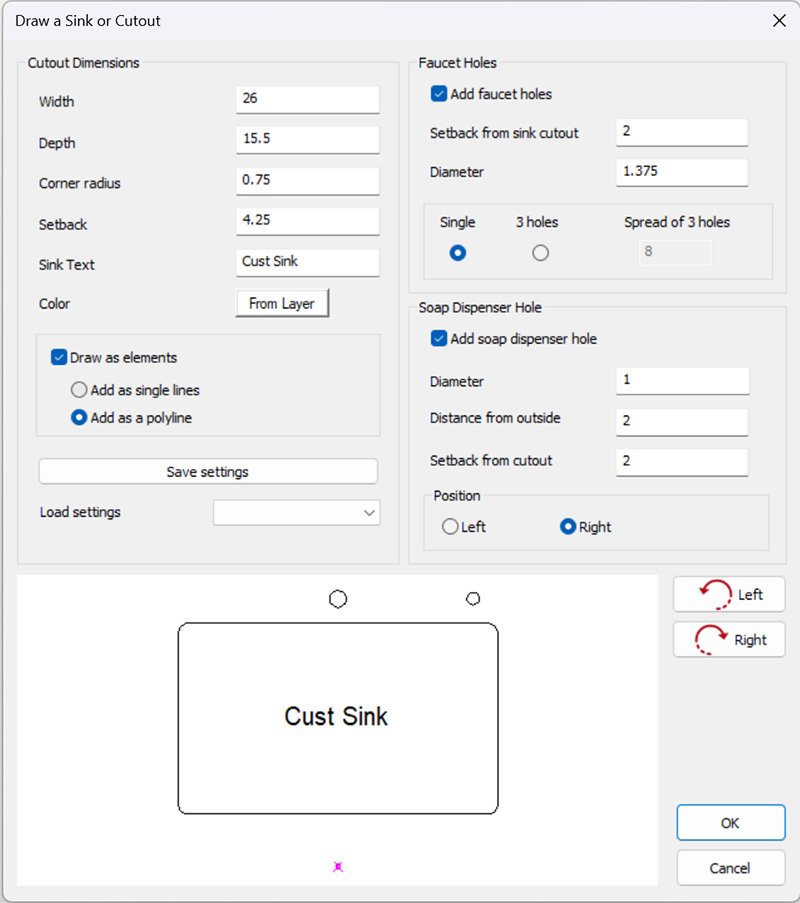This screenshot has width=800, height=903.
Task: Click the Sink Text field
Action: pos(308,262)
